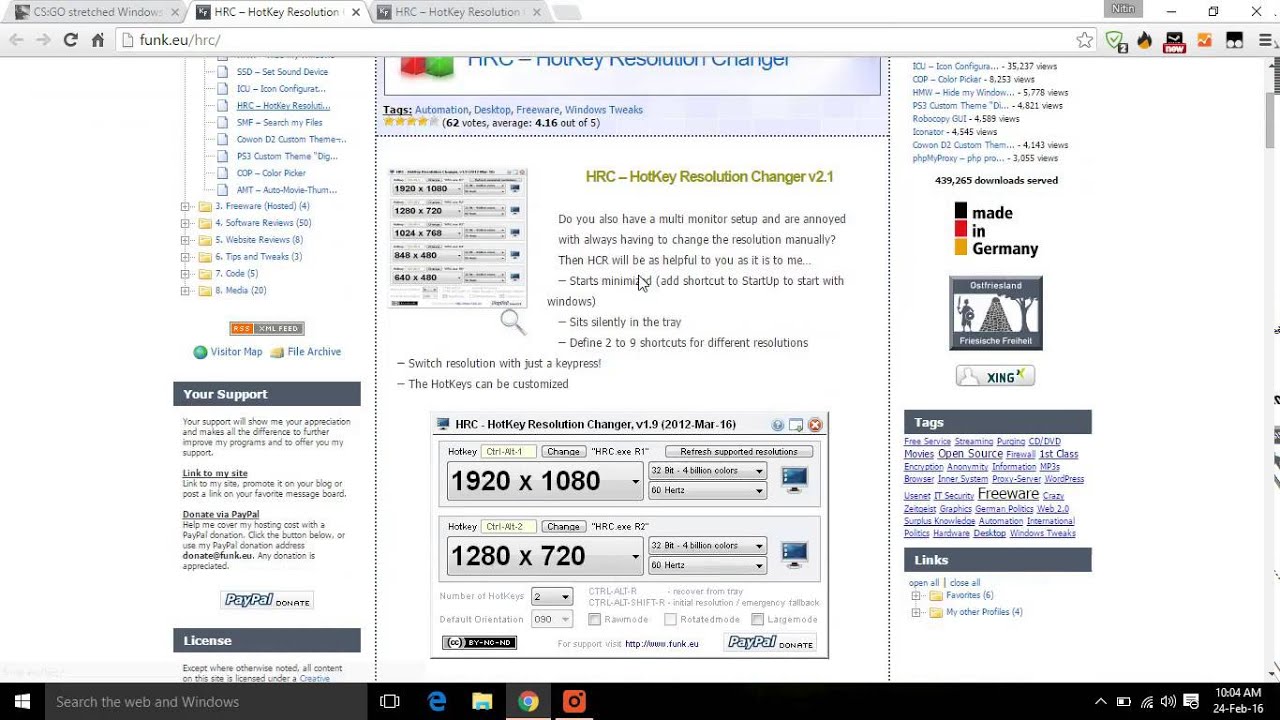Follow the Windows Tweaks tag link
Viewport: 1280px width, 720px height.
[603, 110]
